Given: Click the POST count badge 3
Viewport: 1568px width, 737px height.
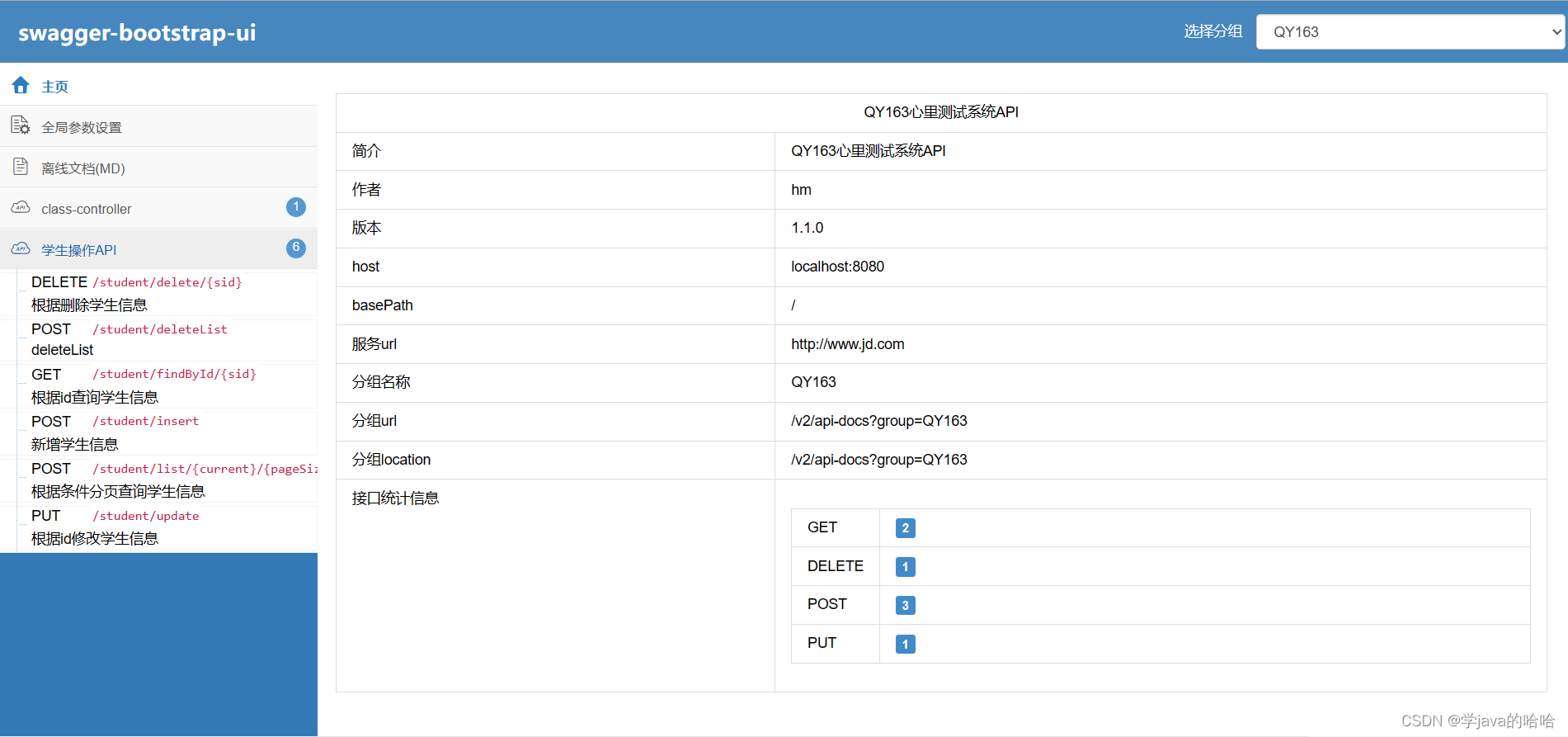Looking at the screenshot, I should pyautogui.click(x=905, y=606).
